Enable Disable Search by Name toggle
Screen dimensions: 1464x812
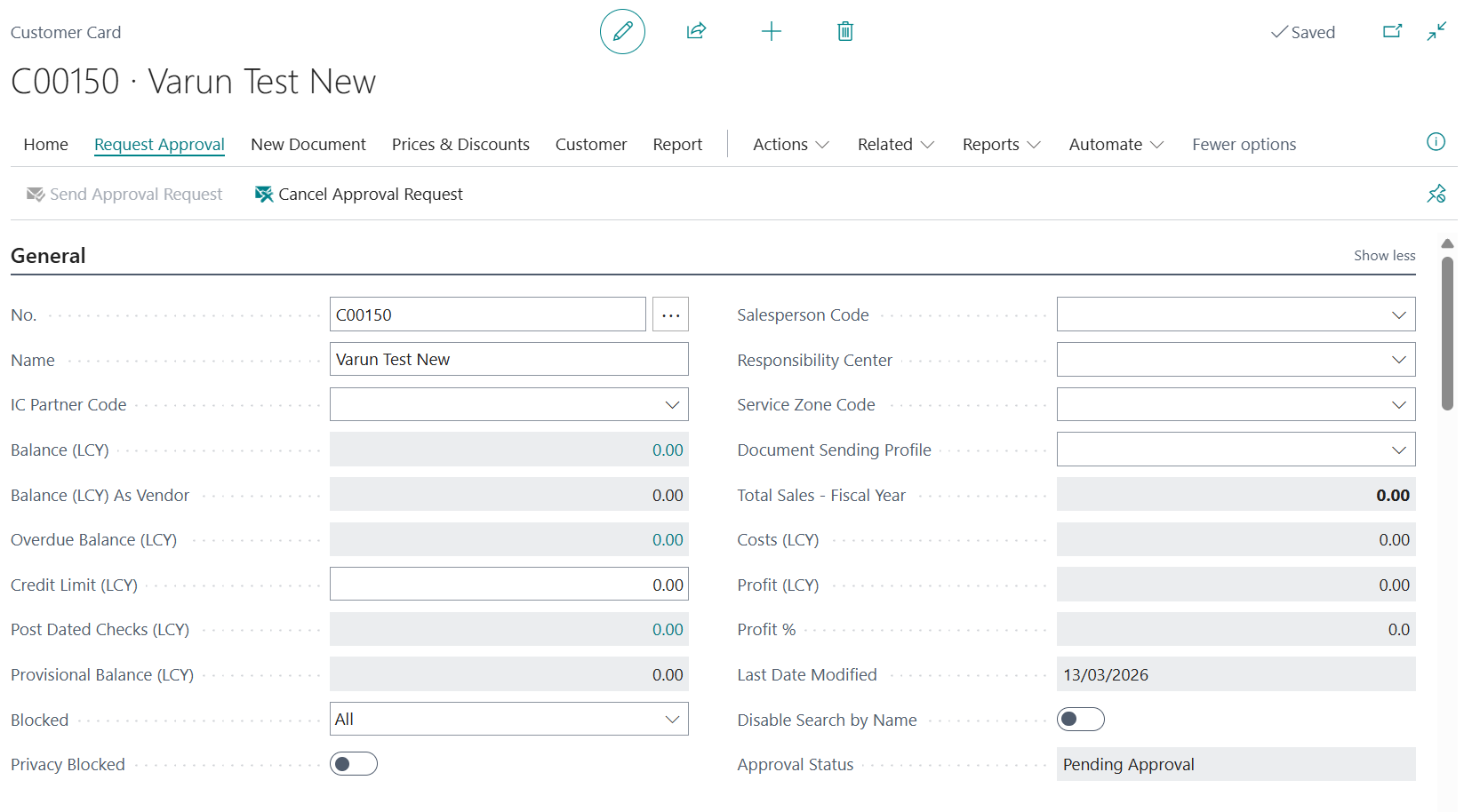pos(1080,720)
